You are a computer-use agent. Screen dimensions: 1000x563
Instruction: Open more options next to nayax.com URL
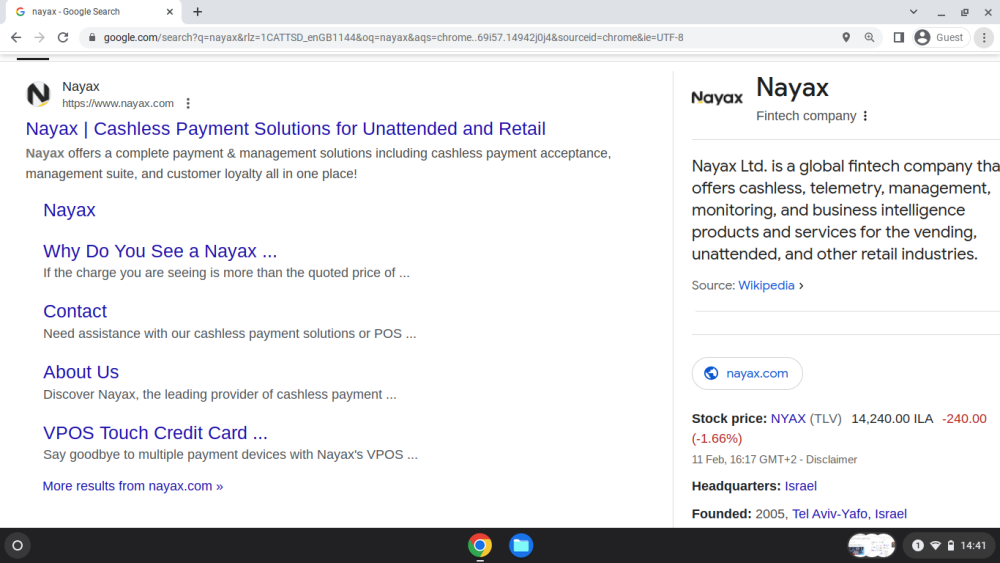(x=188, y=103)
